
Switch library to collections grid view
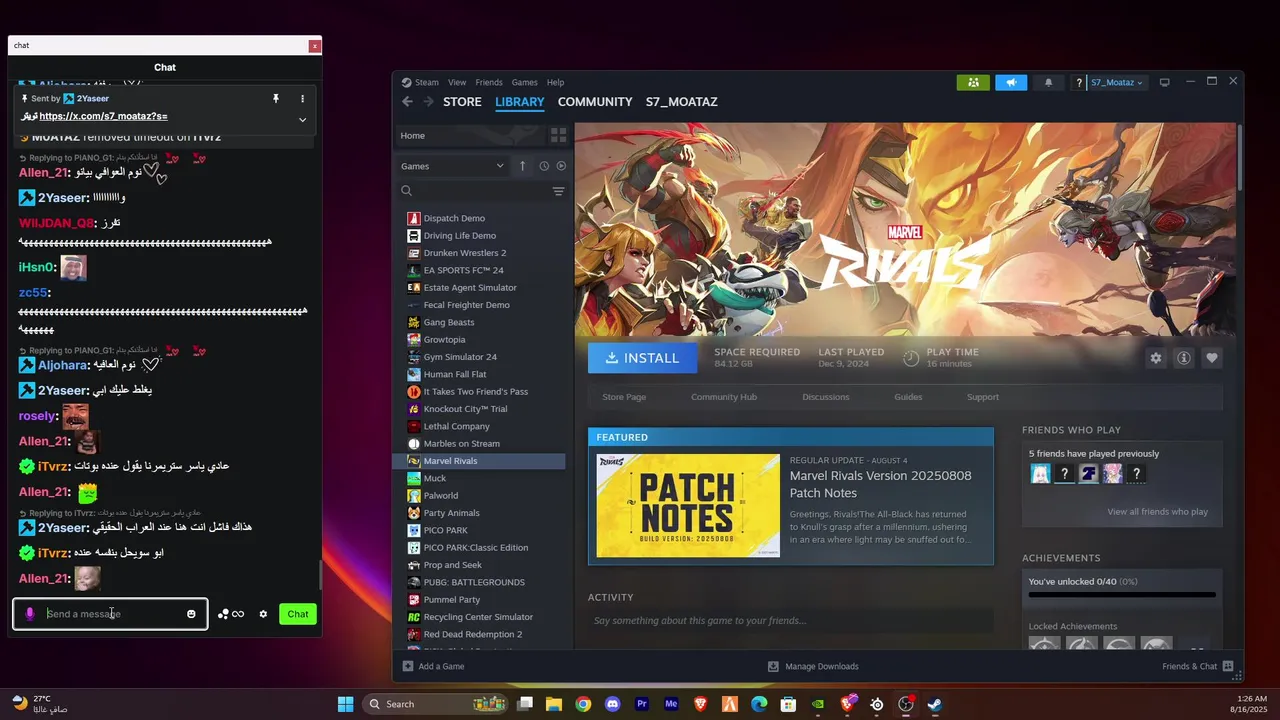pyautogui.click(x=558, y=135)
